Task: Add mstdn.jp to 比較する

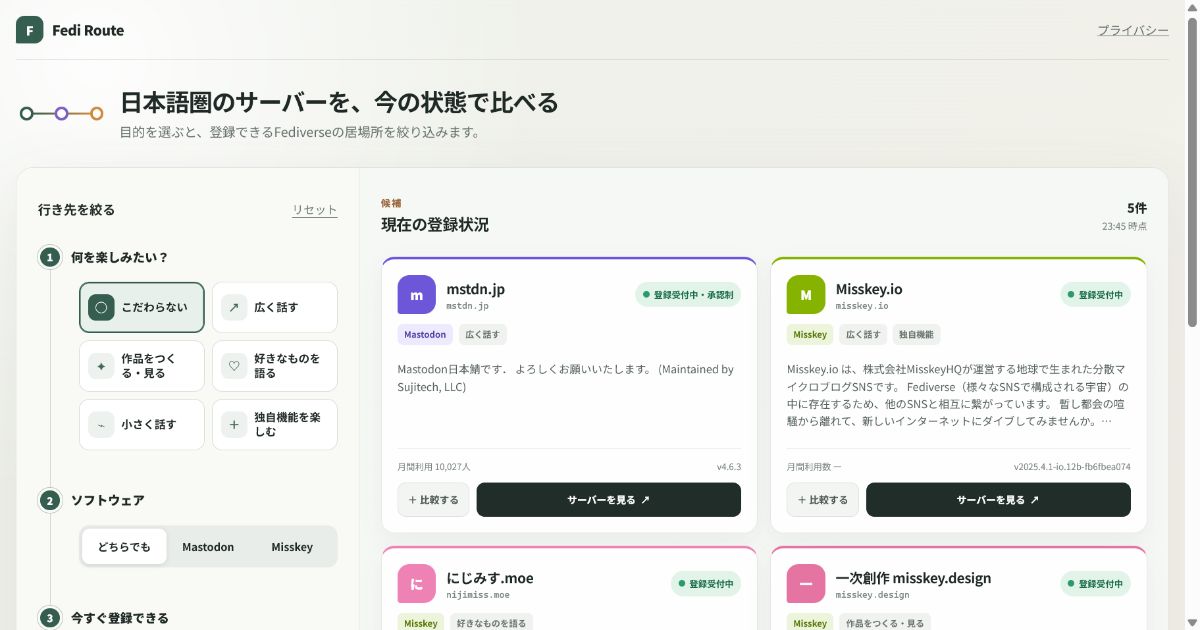Action: [x=433, y=500]
